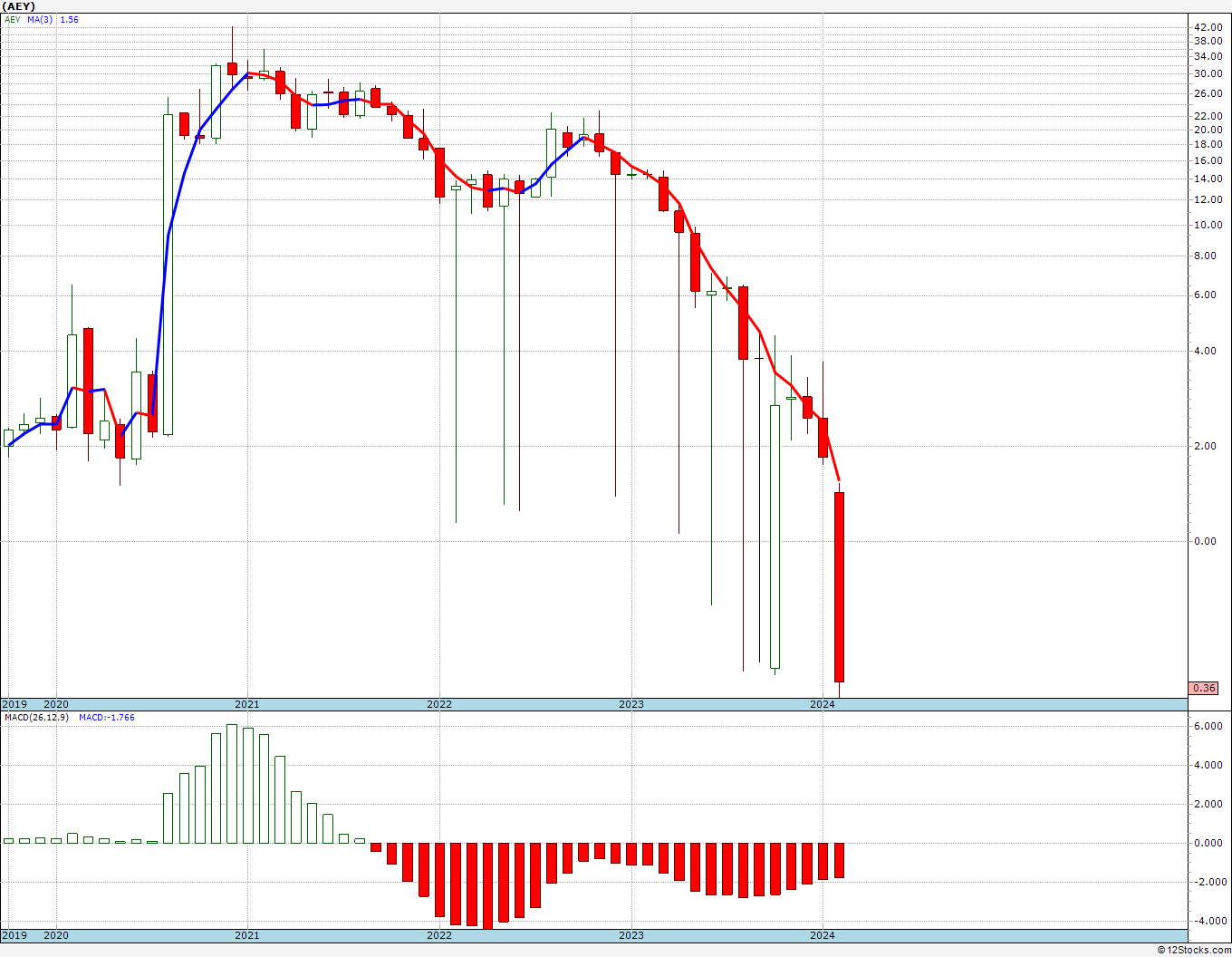The width and height of the screenshot is (1232, 957).
Task: Click the 0.000 MACD axis label
Action: click(x=1208, y=843)
